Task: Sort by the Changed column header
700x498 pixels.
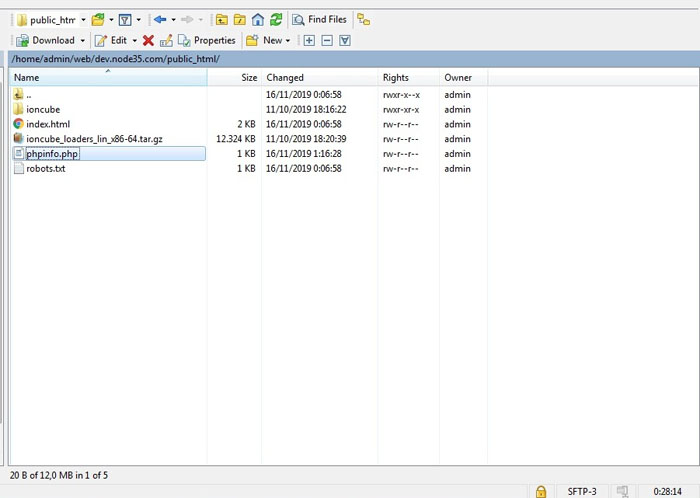Action: 319,78
